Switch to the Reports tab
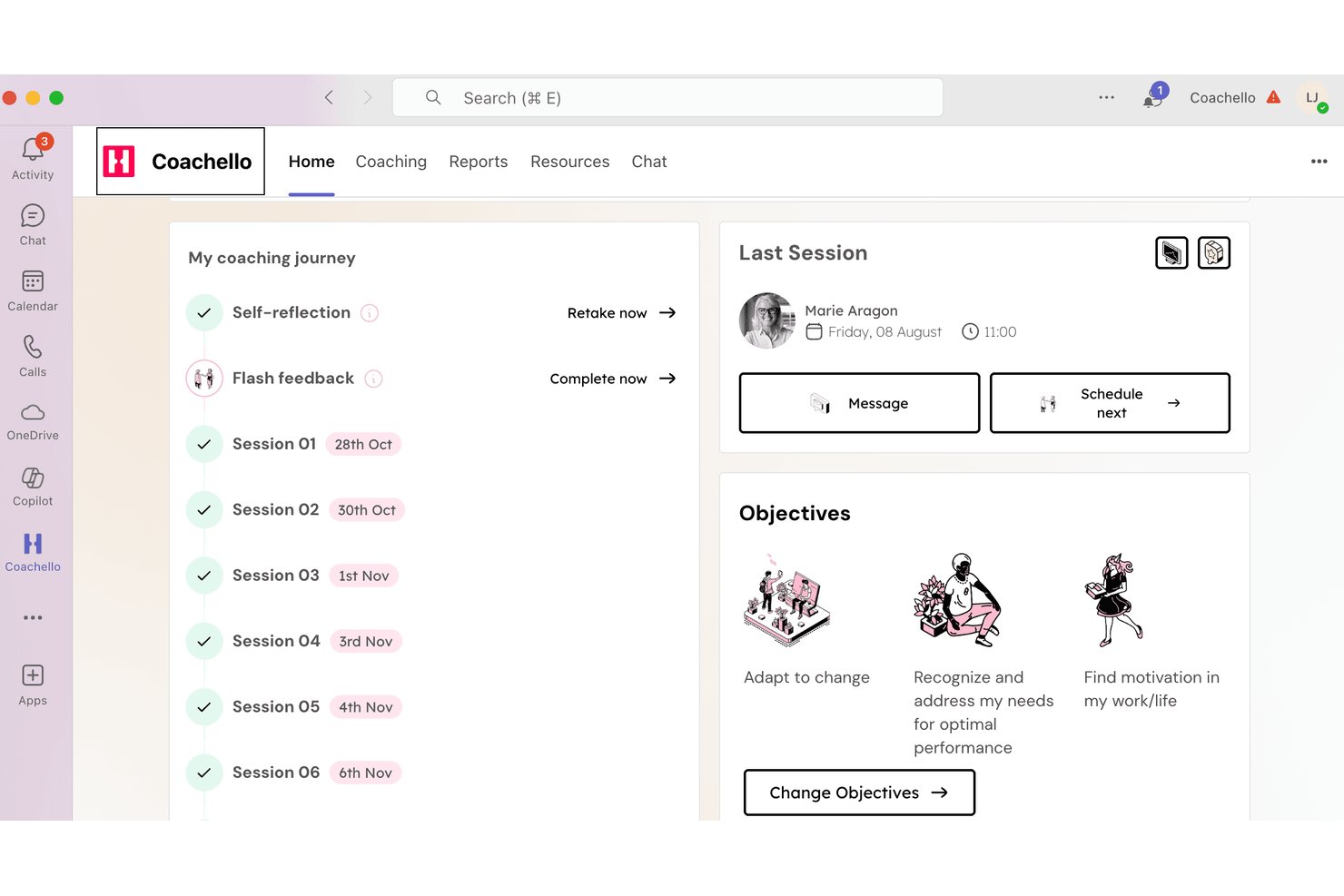Screen dimensions: 1344x896 [479, 162]
